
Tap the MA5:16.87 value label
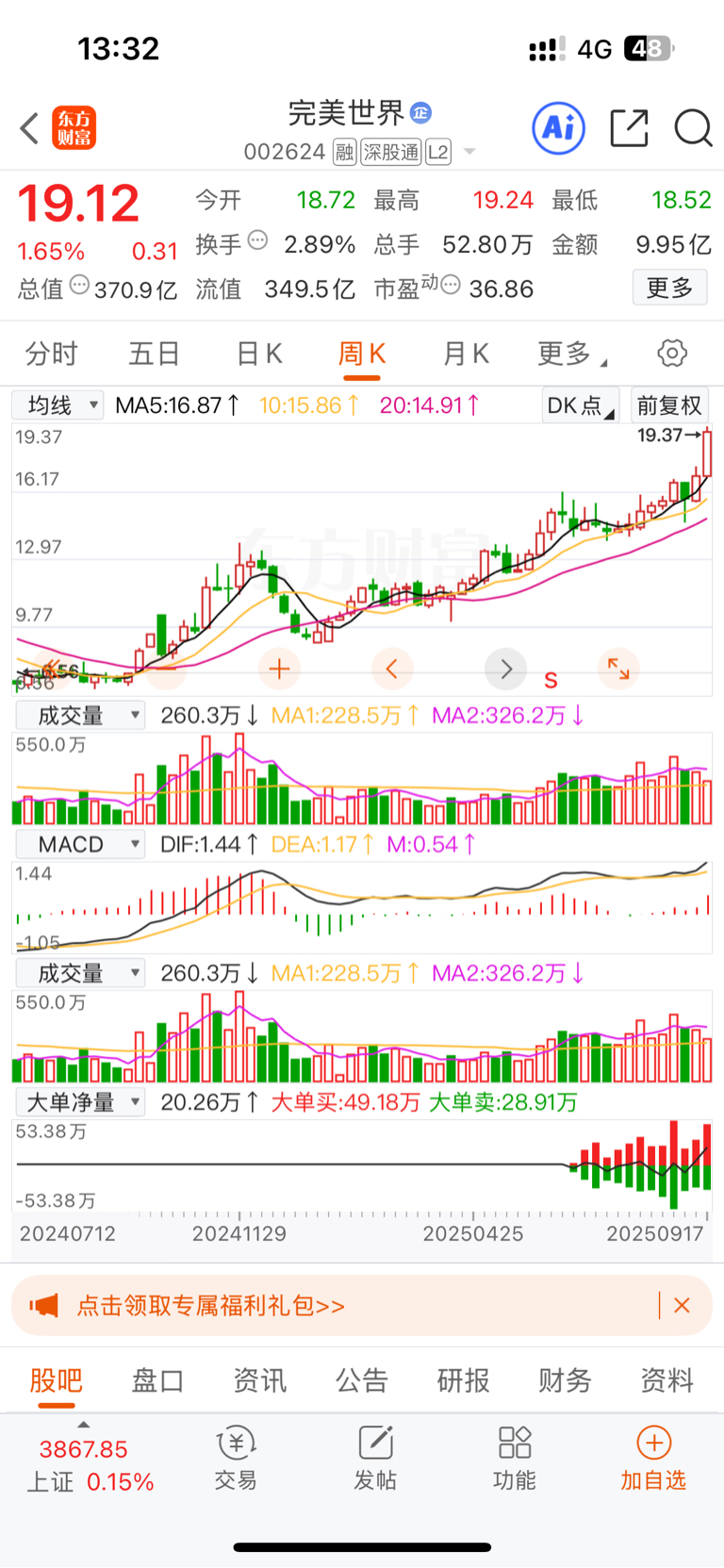177,405
